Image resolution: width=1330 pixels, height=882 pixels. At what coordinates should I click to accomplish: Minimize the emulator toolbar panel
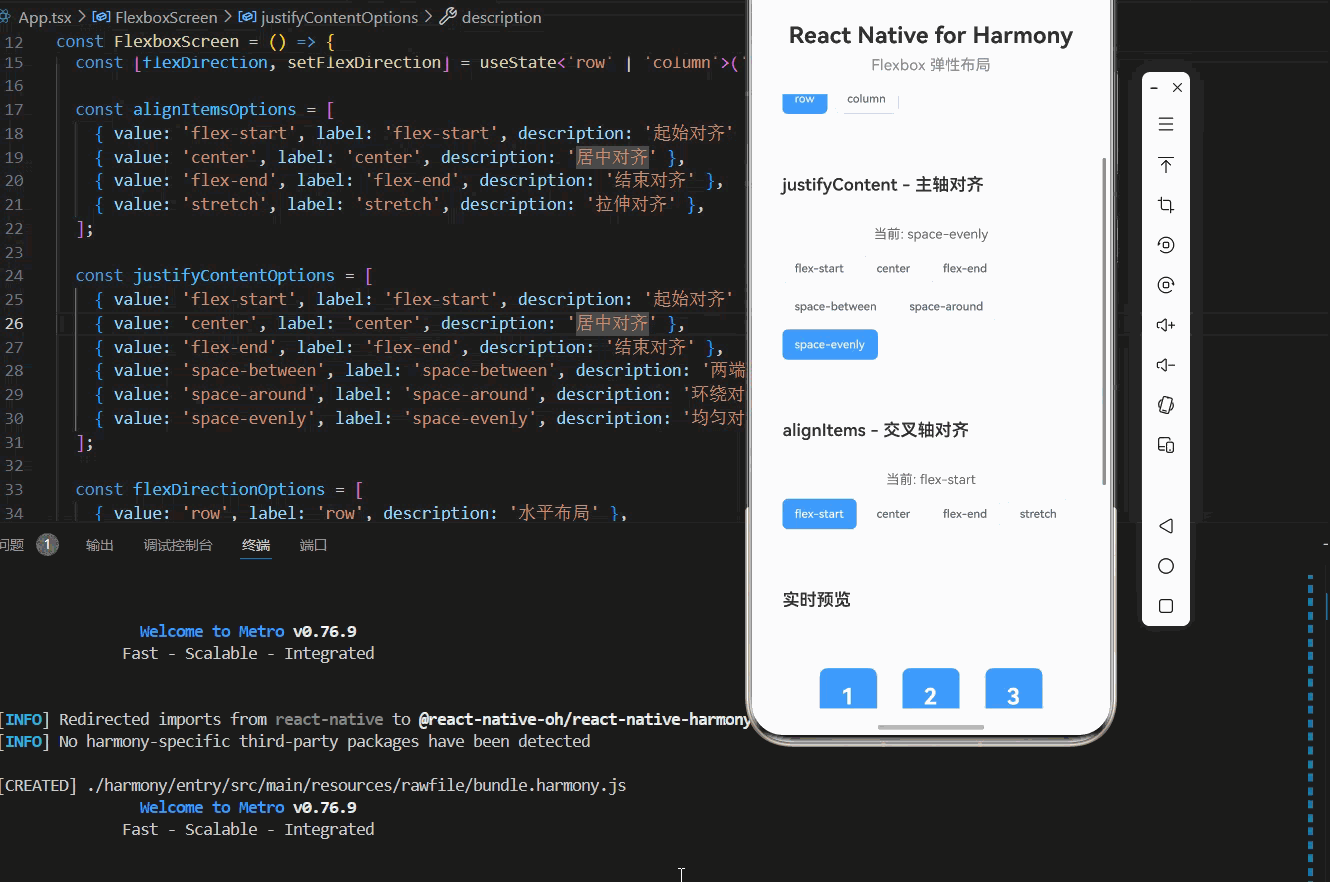point(1154,88)
